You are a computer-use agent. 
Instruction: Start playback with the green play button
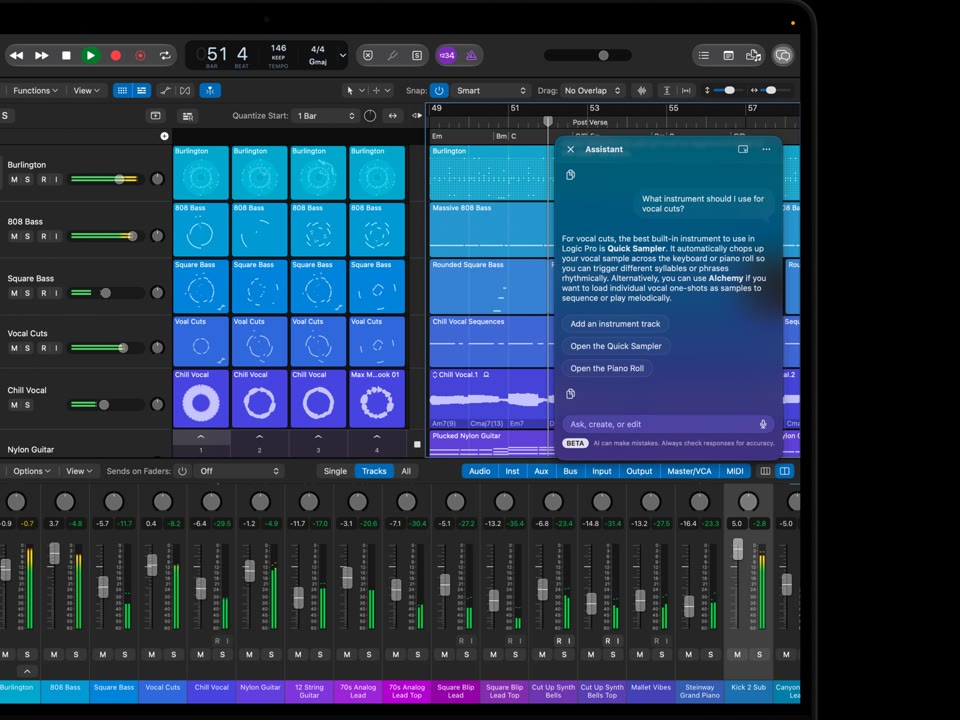(x=91, y=56)
